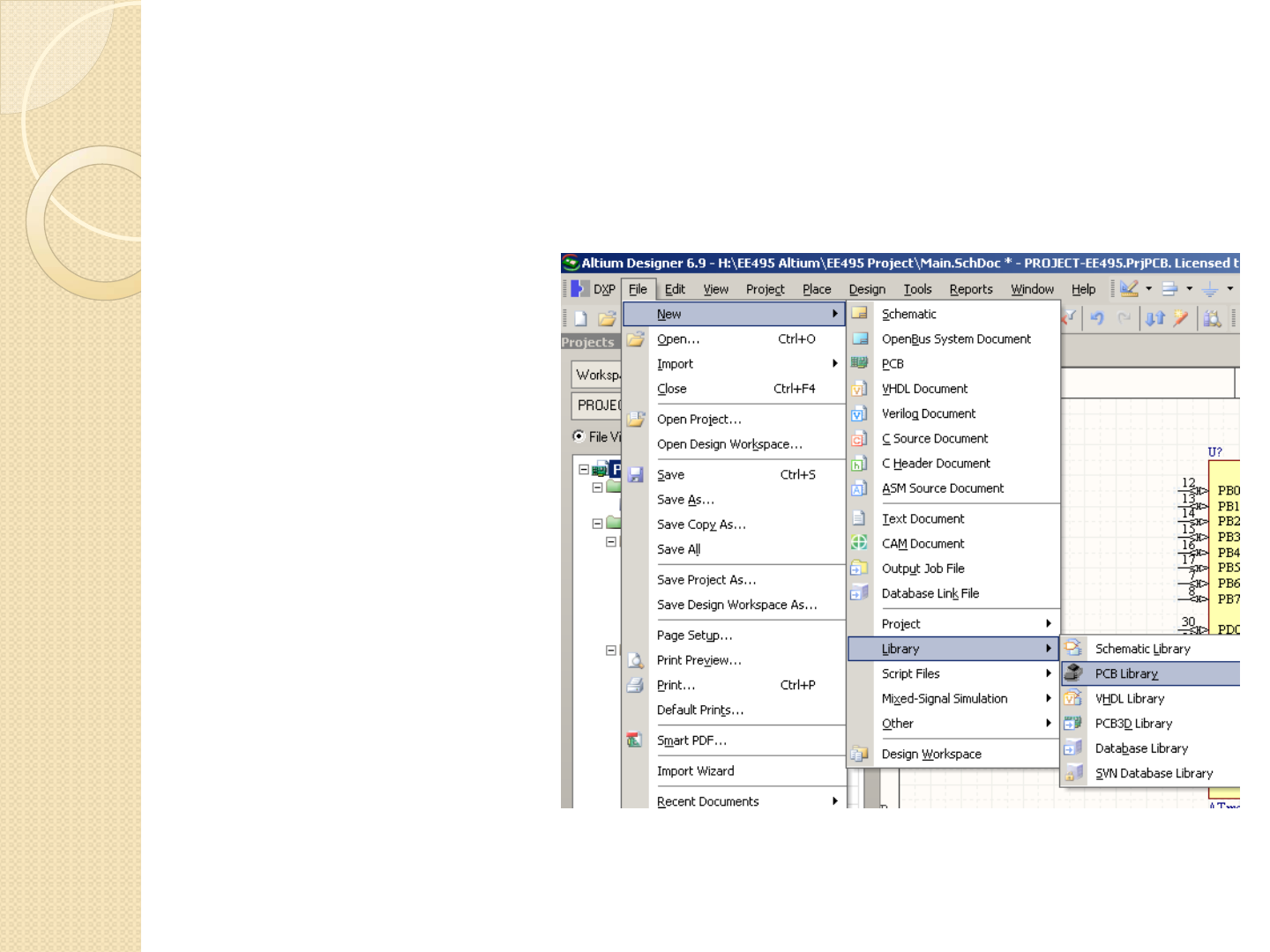Choose Save As... from File menu
The height and width of the screenshot is (952, 1270).
[734, 500]
